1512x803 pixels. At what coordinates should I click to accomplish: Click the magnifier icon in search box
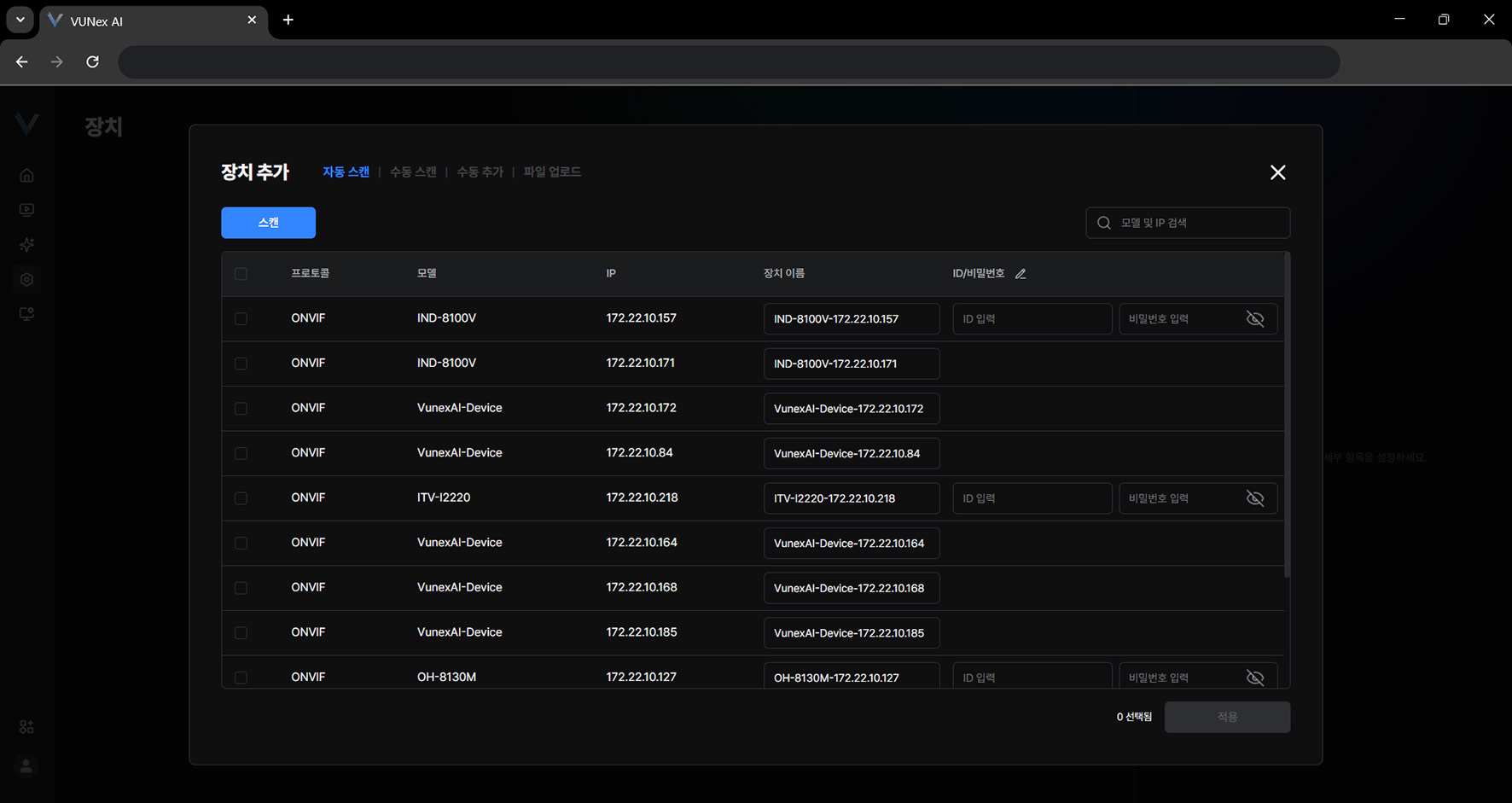click(x=1104, y=223)
